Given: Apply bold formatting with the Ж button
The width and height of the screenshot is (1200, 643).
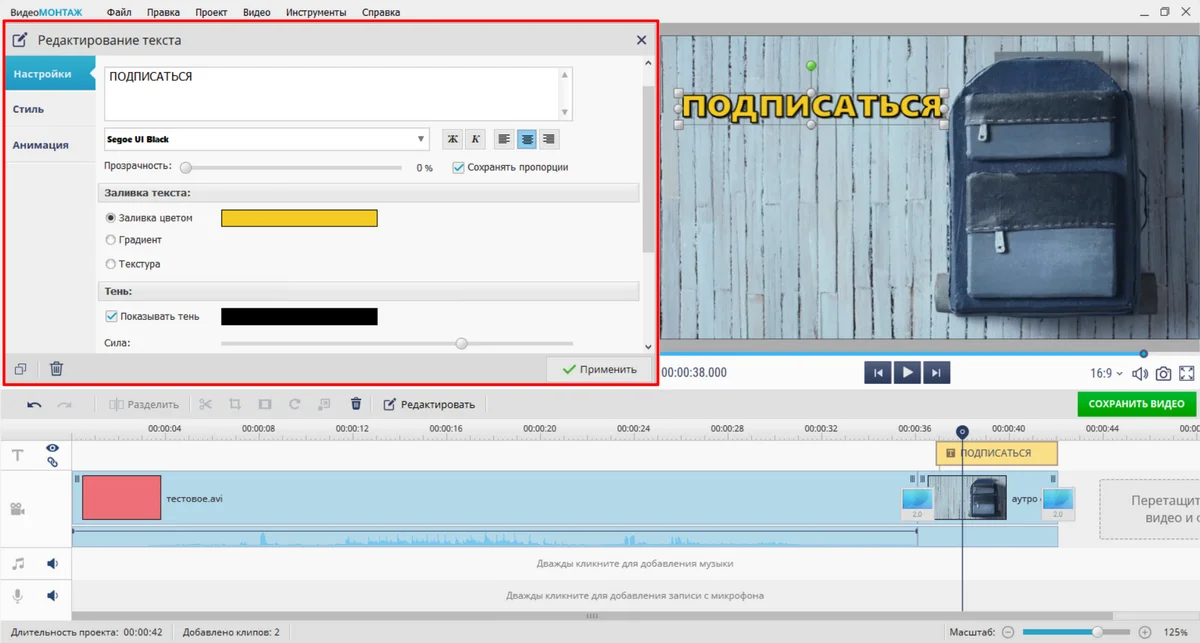Looking at the screenshot, I should (x=452, y=139).
